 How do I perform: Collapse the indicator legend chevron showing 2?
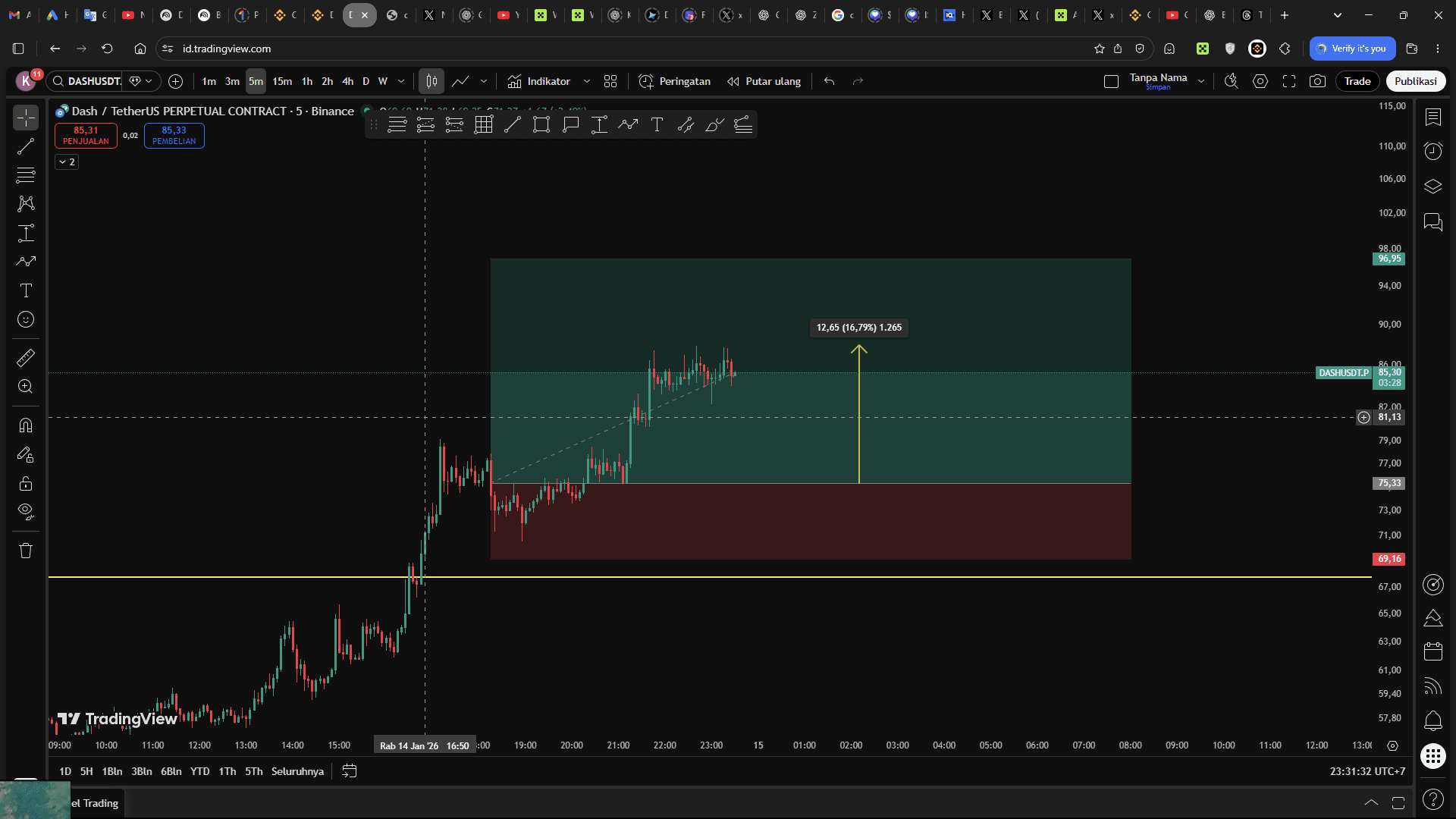[67, 162]
